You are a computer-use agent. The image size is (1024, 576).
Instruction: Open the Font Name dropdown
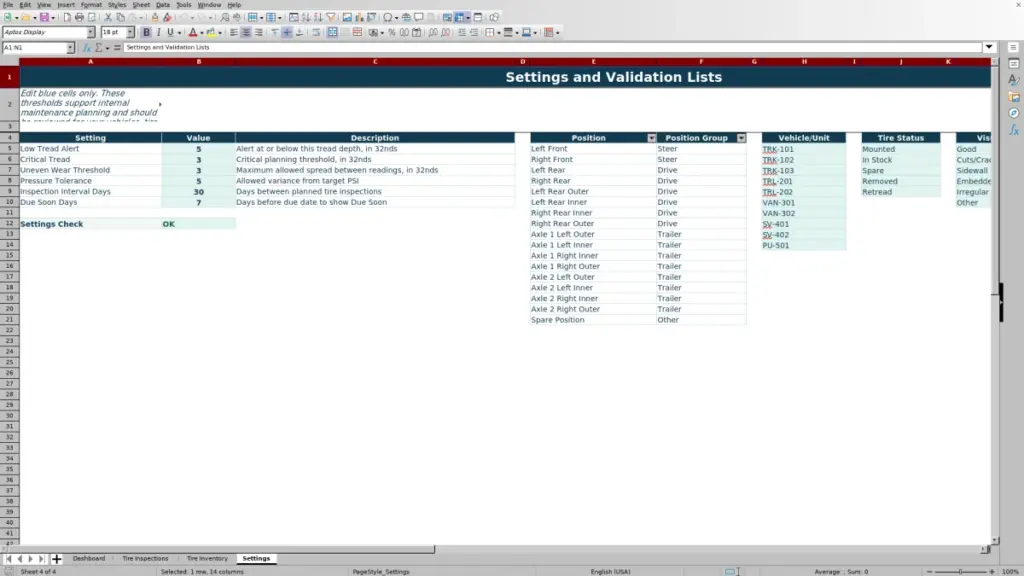tap(90, 32)
